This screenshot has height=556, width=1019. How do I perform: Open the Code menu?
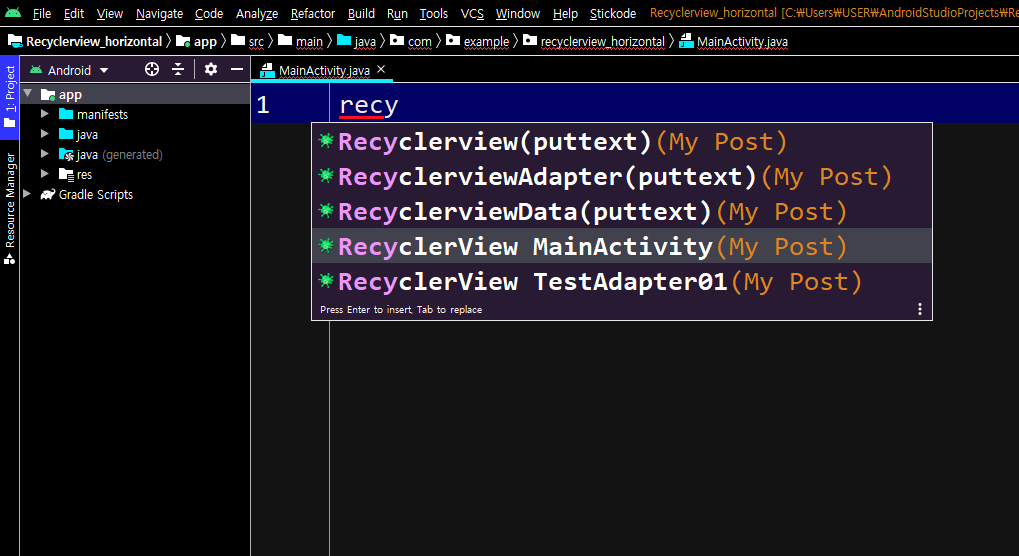tap(209, 14)
